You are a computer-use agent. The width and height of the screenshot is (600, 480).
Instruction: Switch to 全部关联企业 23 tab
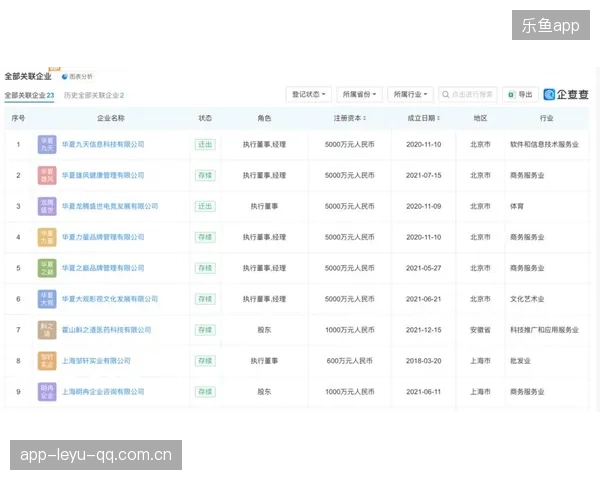pos(29,95)
